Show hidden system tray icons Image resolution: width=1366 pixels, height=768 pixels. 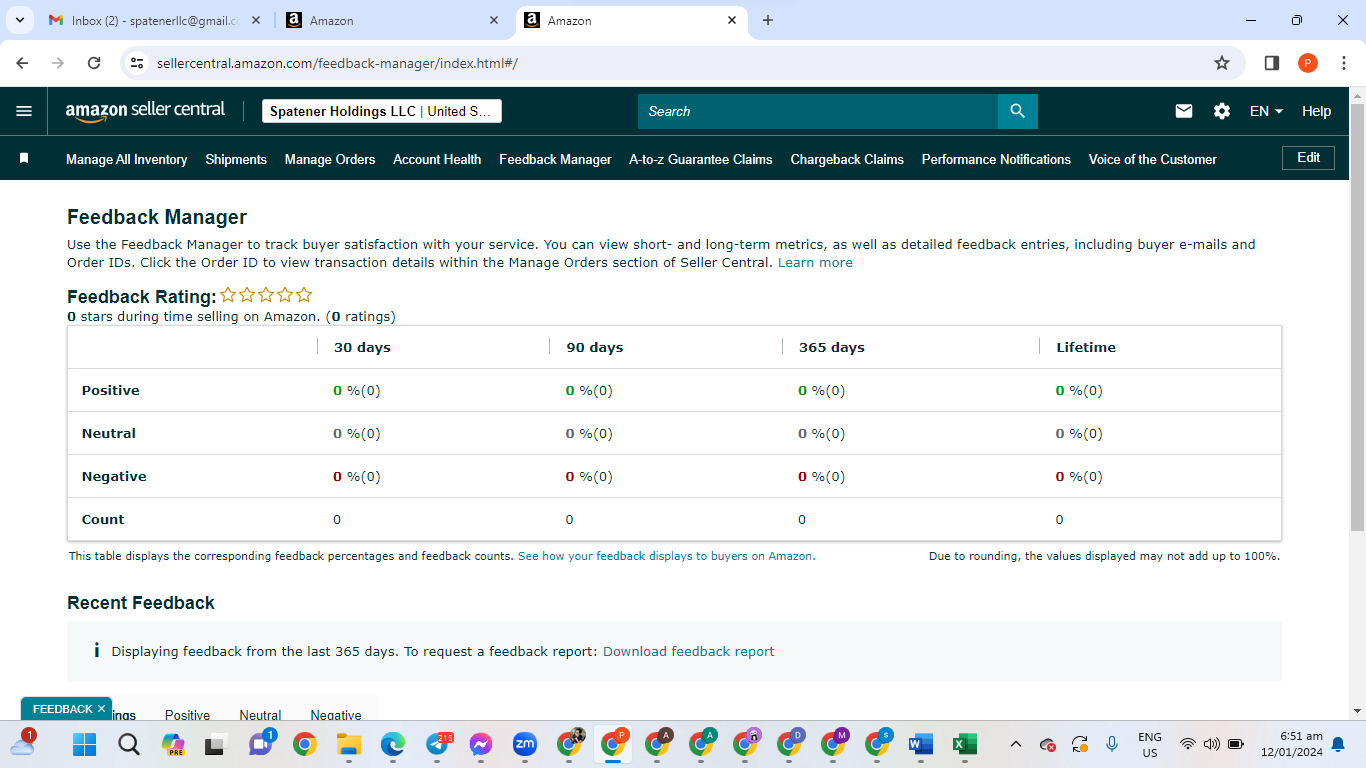[x=1016, y=744]
